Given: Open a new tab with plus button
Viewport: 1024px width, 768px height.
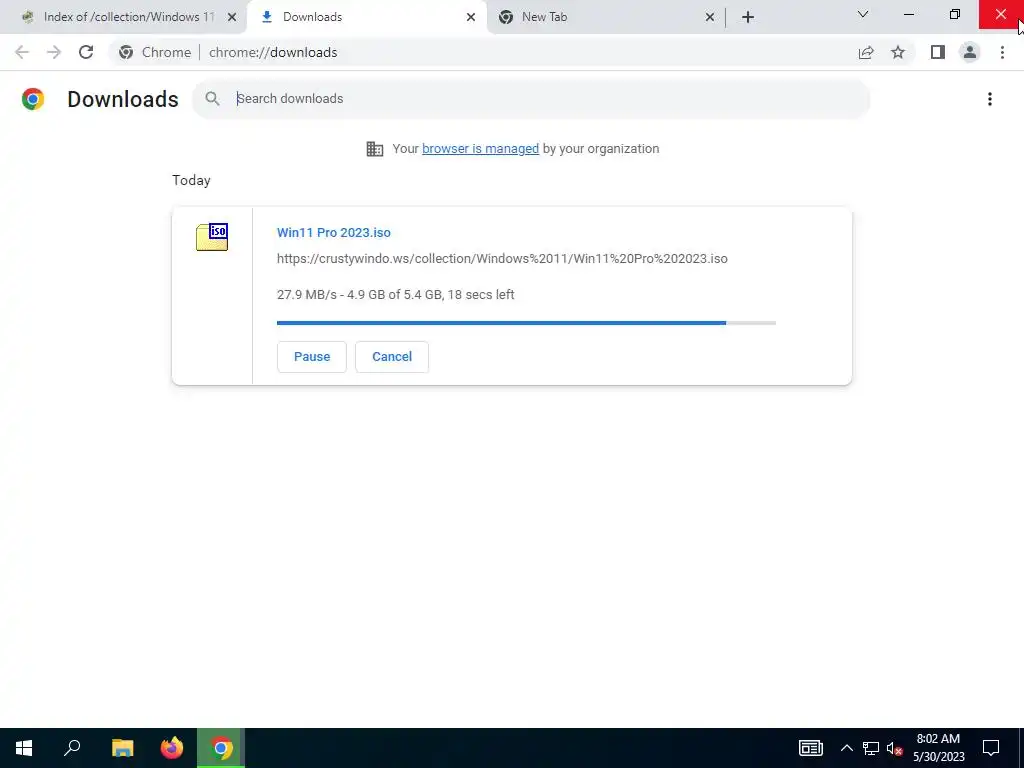Looking at the screenshot, I should pyautogui.click(x=748, y=17).
